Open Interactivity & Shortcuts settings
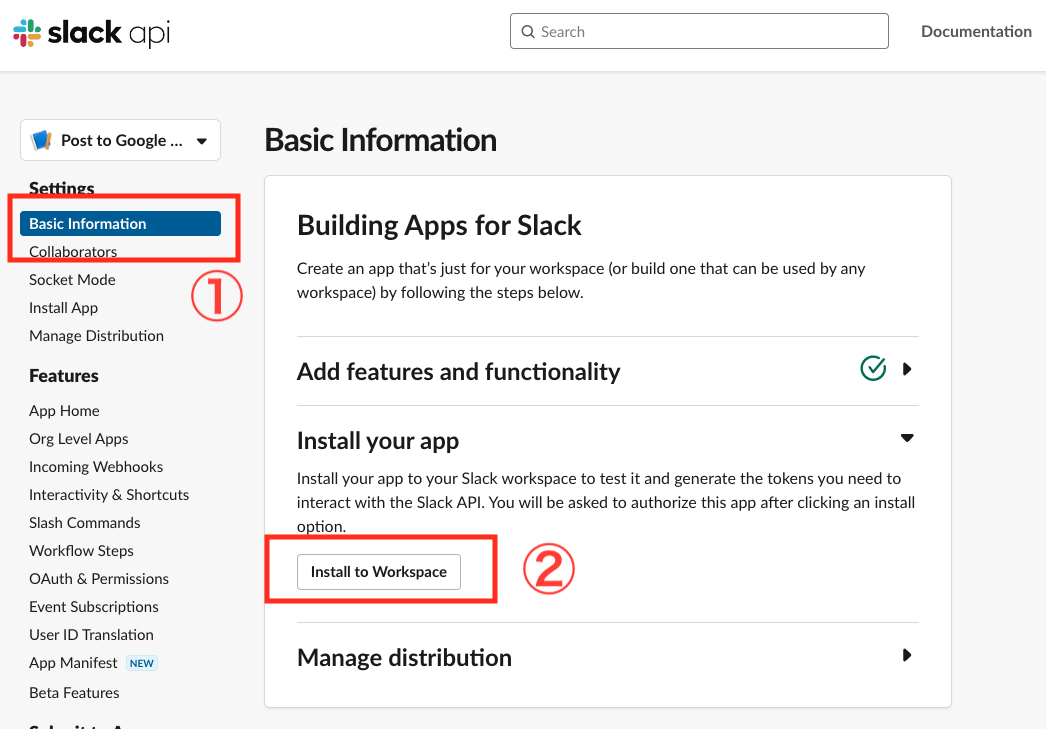1046x729 pixels. click(x=109, y=494)
